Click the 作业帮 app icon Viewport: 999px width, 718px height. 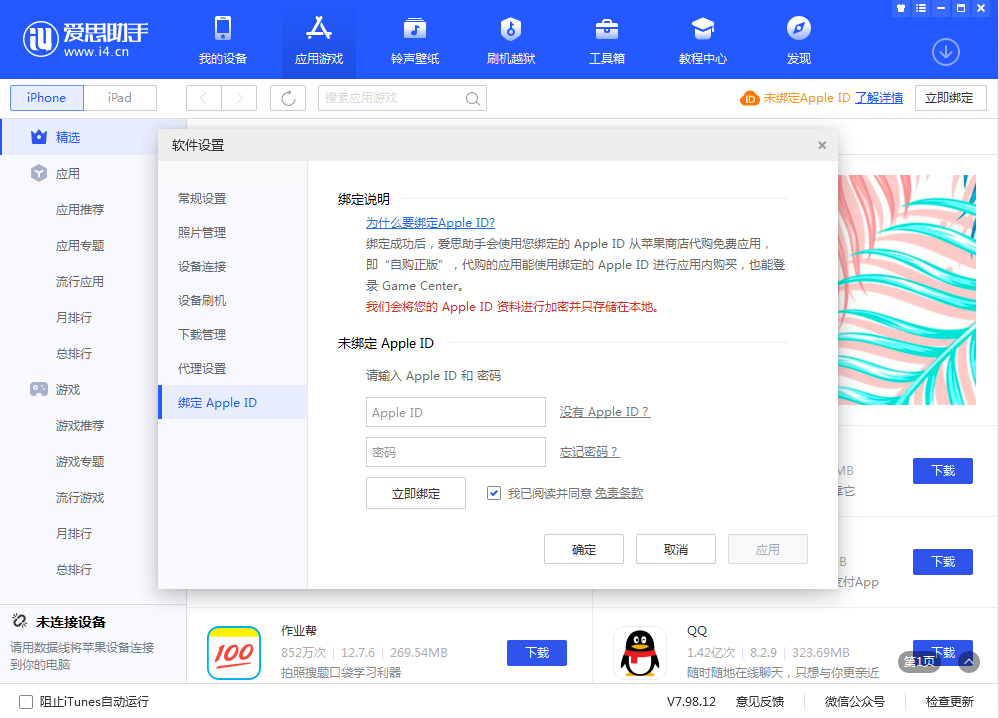[234, 652]
